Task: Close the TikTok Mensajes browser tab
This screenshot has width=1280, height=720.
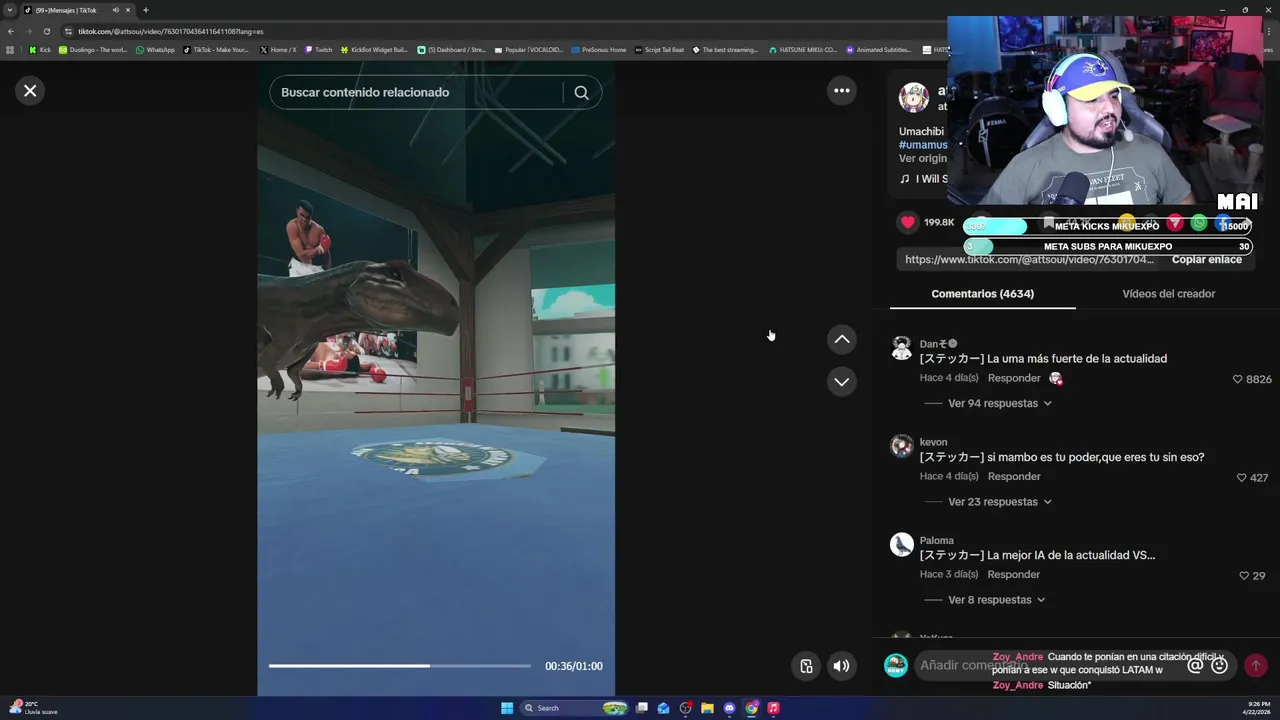Action: tap(128, 10)
